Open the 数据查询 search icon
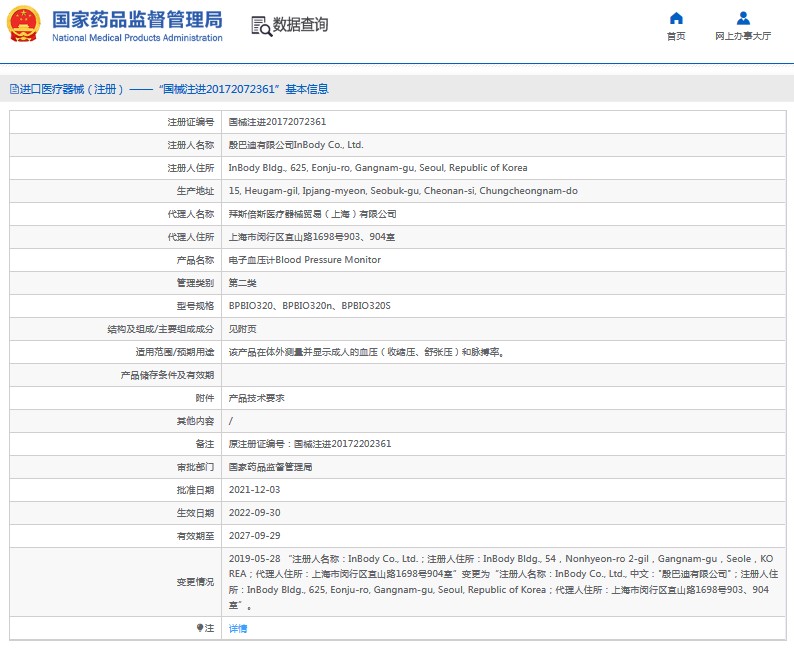This screenshot has width=794, height=648. point(261,26)
